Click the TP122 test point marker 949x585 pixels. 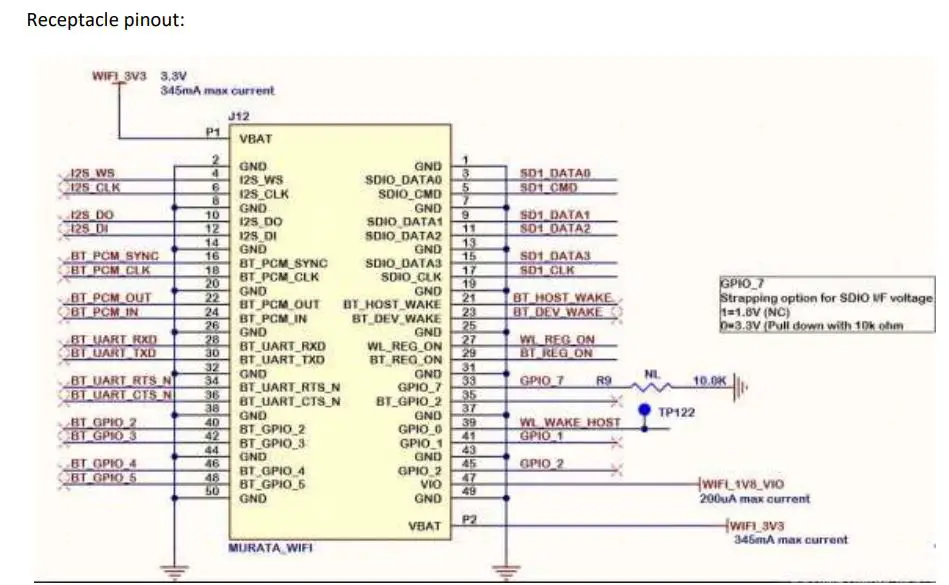(x=645, y=407)
